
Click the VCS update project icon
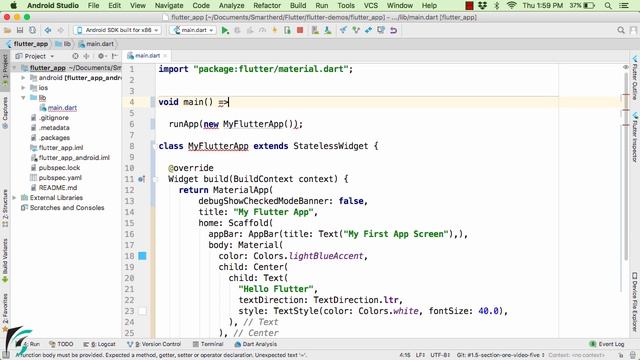tap(343, 30)
